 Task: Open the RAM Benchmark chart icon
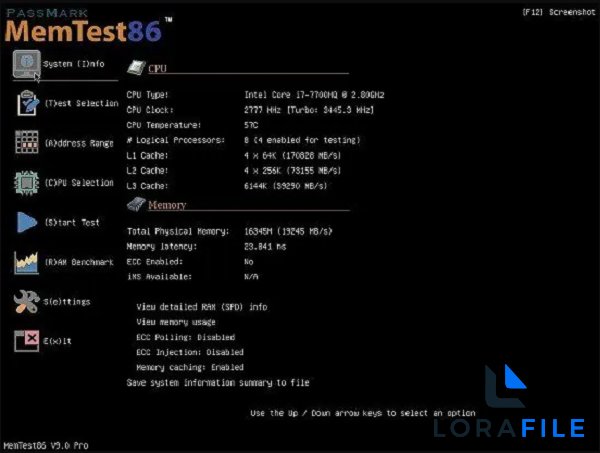(26, 262)
